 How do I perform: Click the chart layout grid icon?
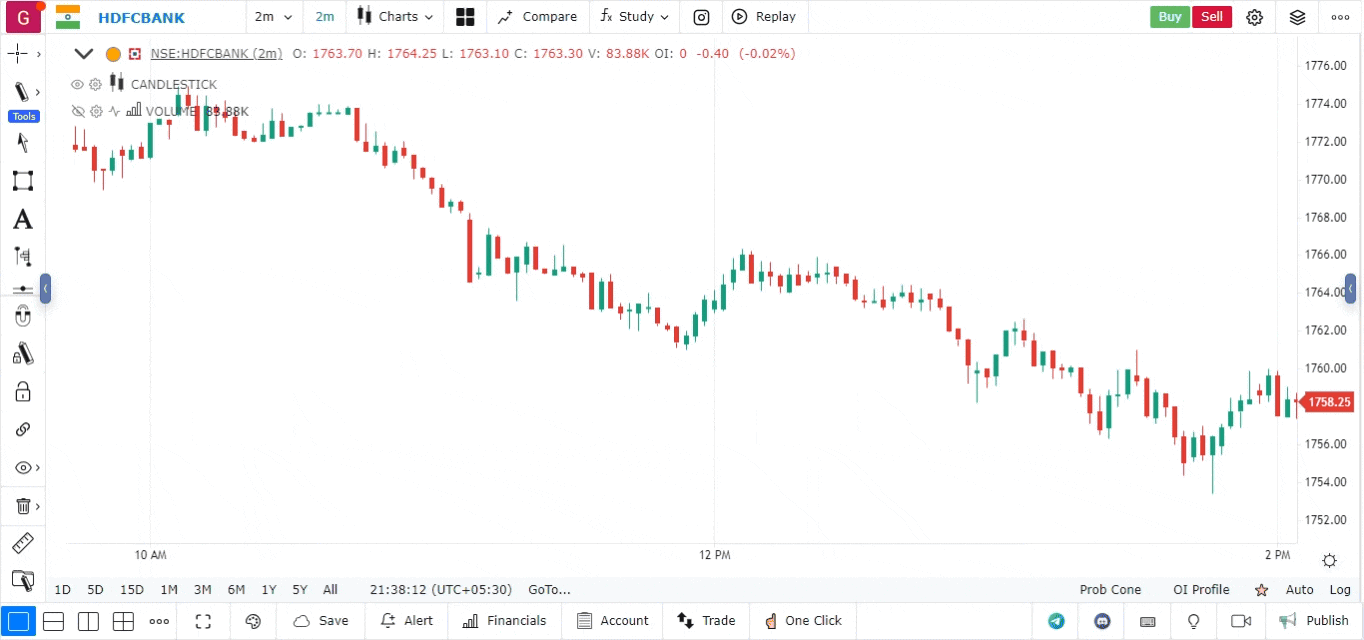click(465, 17)
